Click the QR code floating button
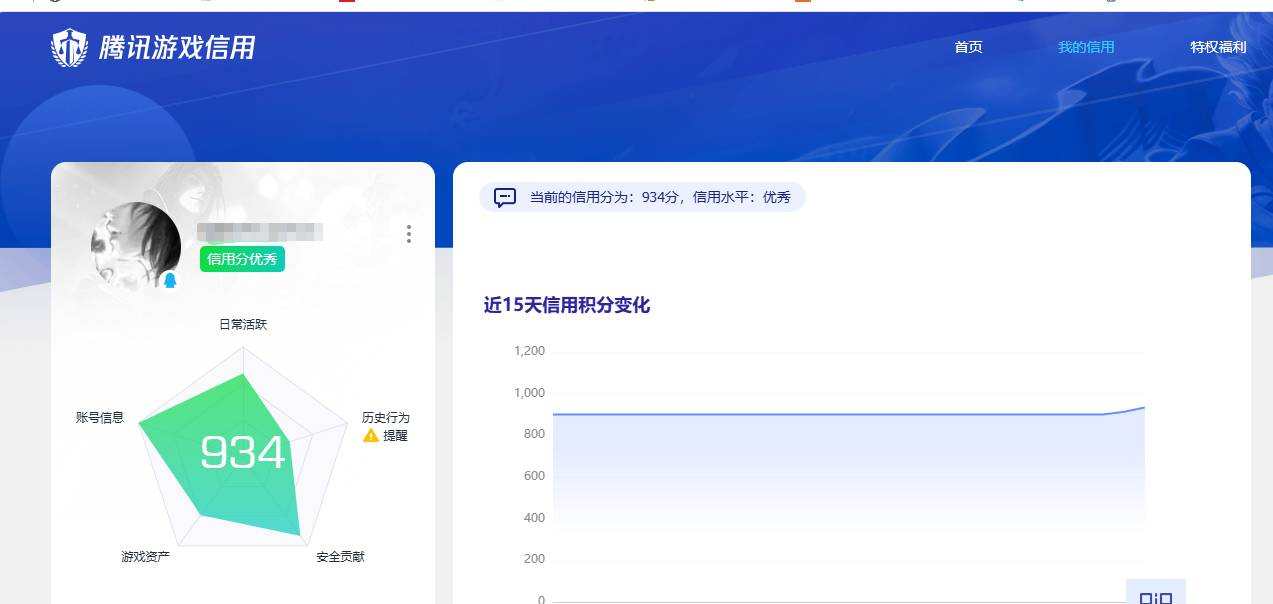 tap(1156, 592)
